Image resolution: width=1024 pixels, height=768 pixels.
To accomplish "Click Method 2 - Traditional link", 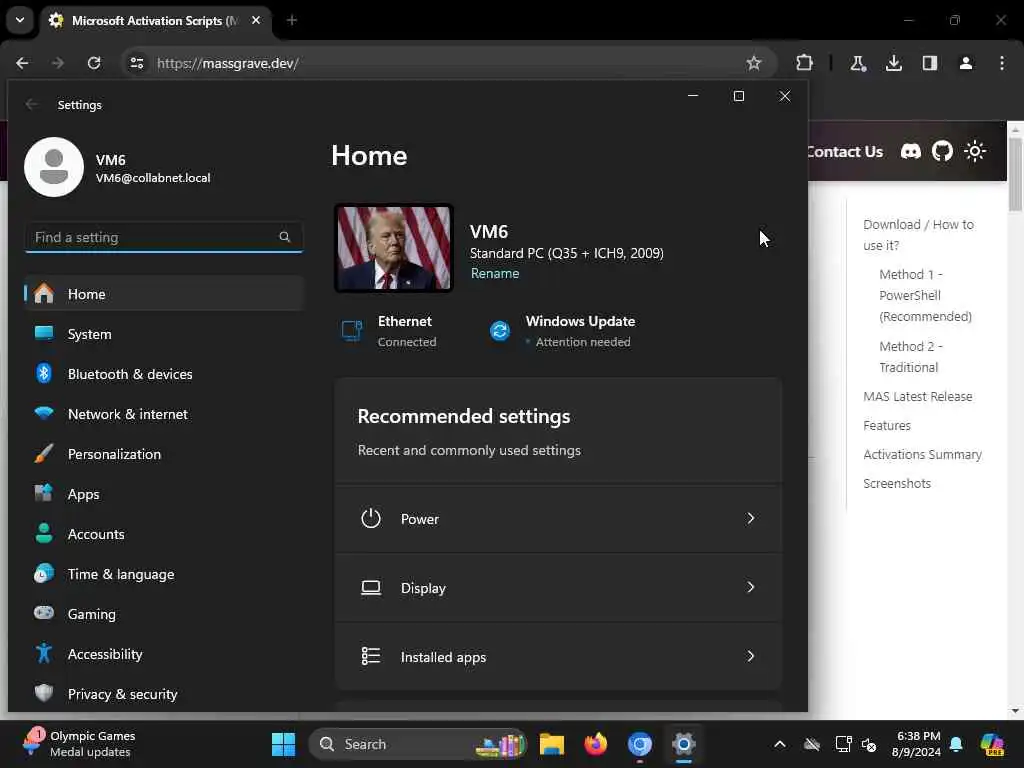I will [x=911, y=357].
